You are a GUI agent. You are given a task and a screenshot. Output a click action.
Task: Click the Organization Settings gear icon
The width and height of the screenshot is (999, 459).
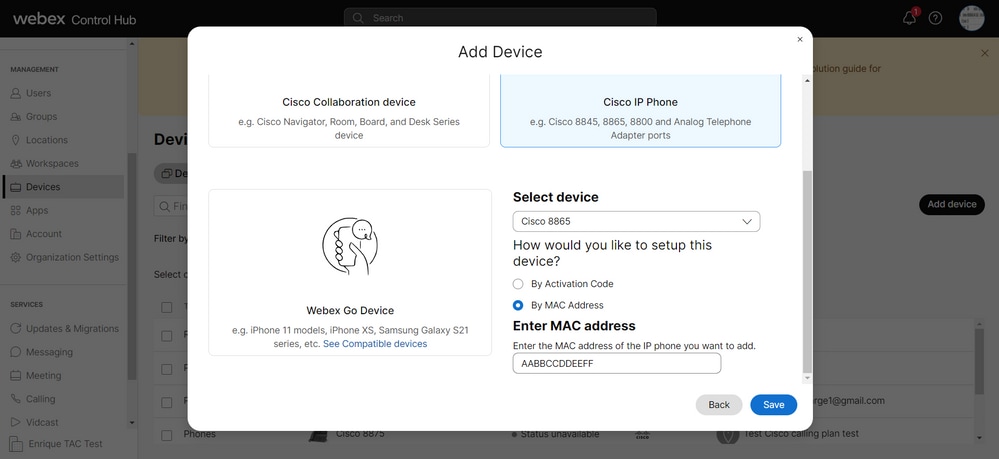16,258
